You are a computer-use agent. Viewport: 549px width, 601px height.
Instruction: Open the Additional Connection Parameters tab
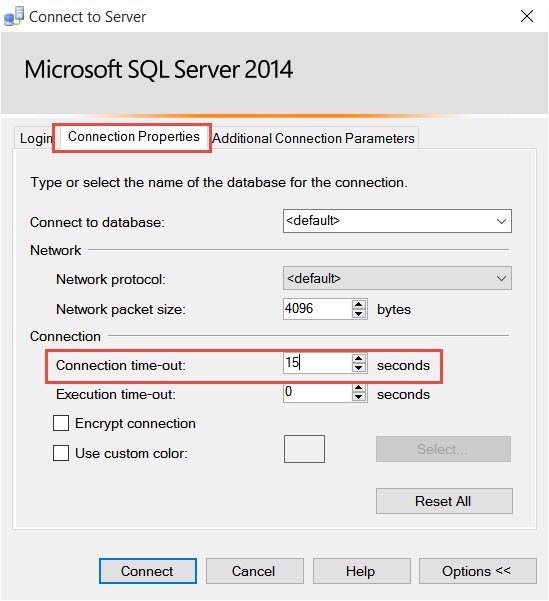click(x=314, y=138)
